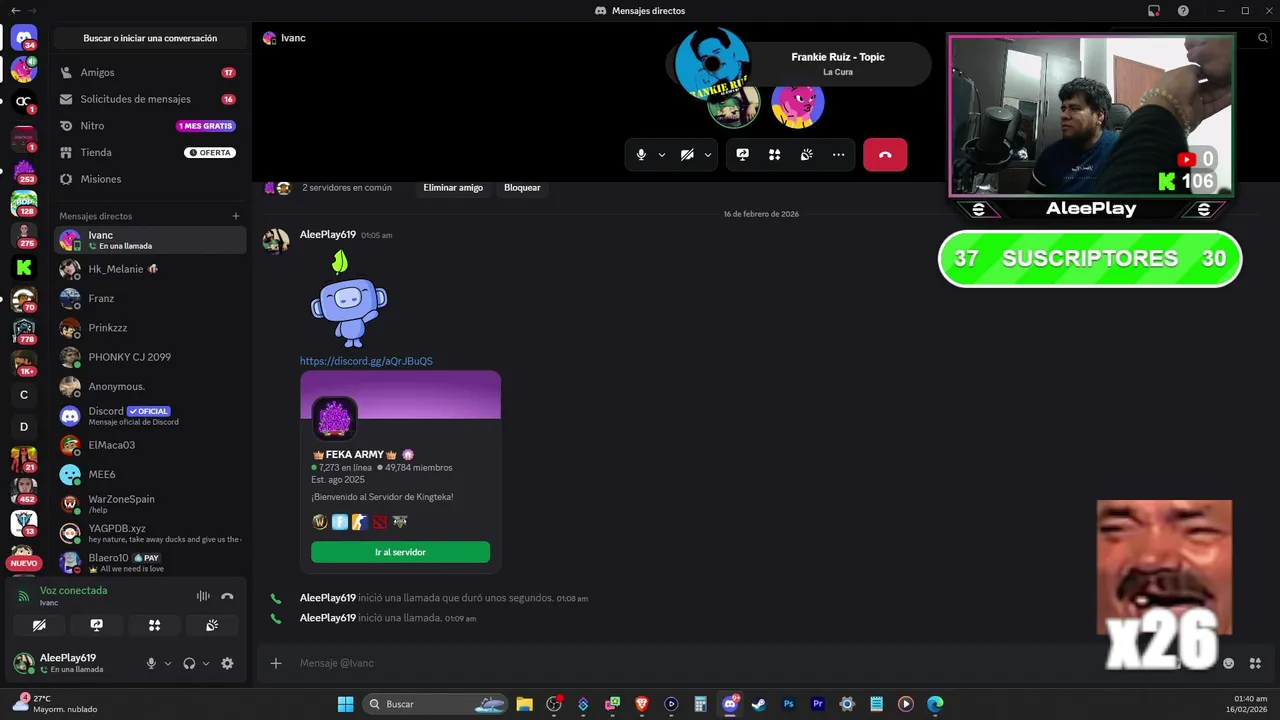
Task: Select the Ivanc conversation in DM list
Action: (x=150, y=240)
